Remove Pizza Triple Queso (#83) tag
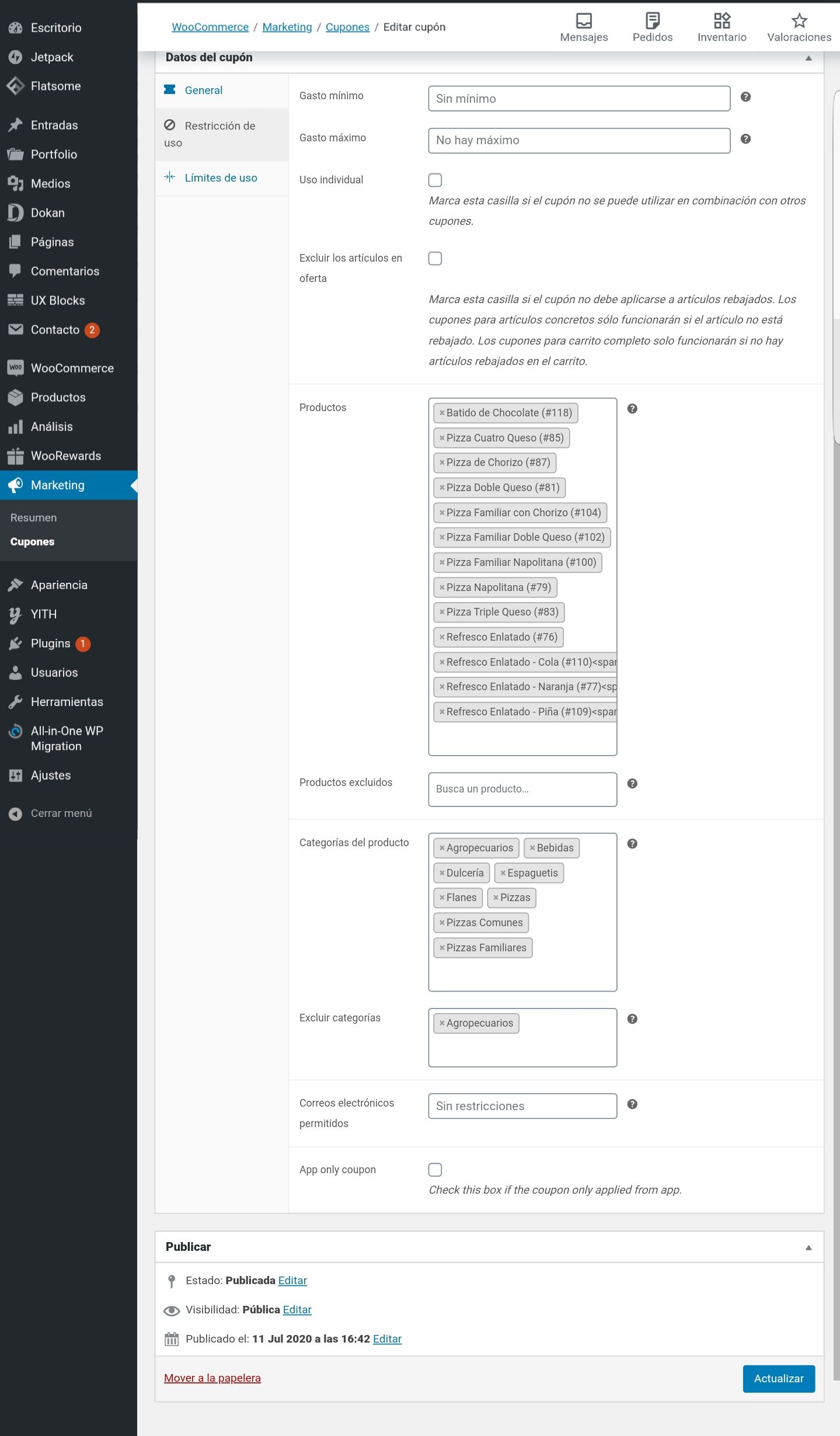This screenshot has width=840, height=1436. pyautogui.click(x=442, y=612)
